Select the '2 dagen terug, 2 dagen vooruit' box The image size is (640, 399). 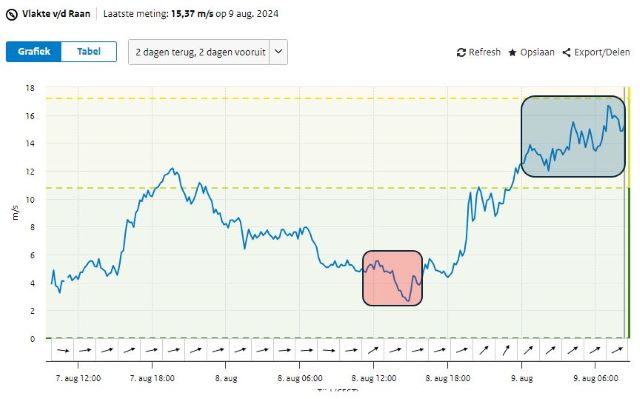(199, 52)
